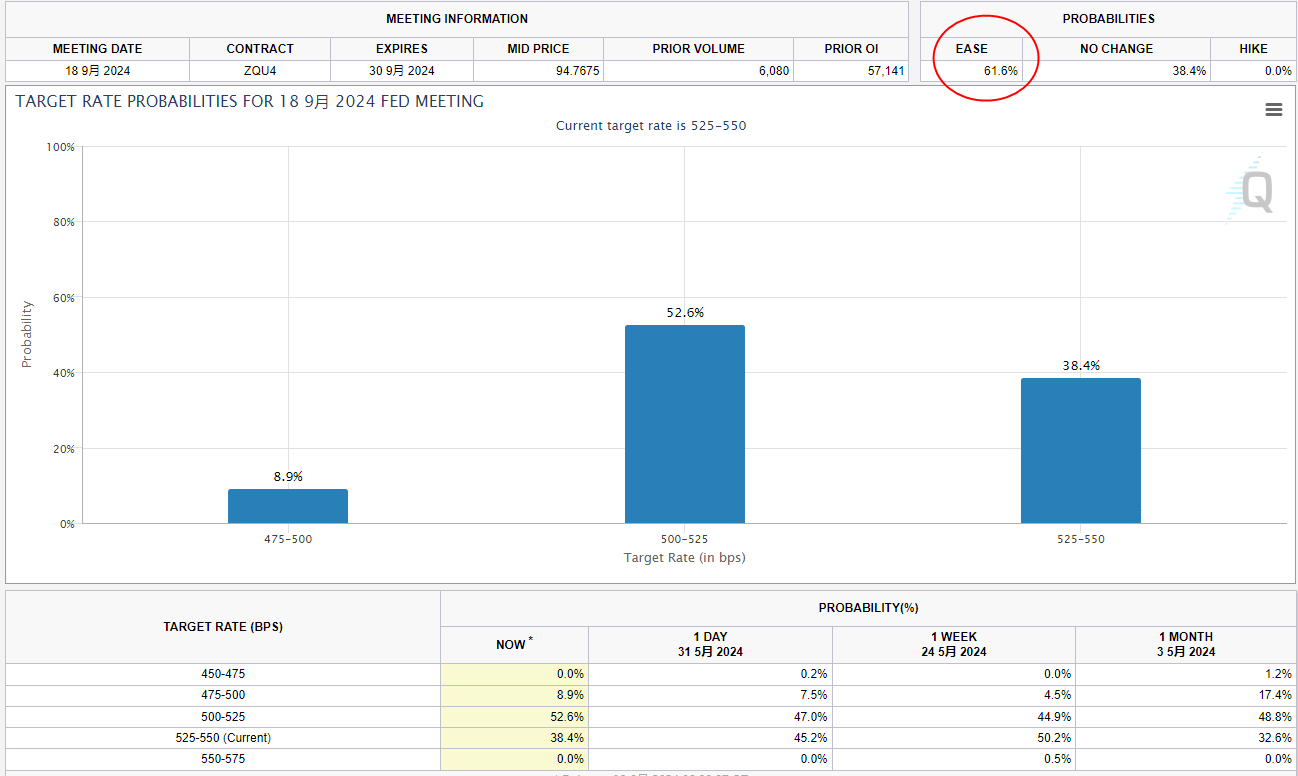Select the 500-525 bar in chart
The image size is (1298, 776).
684,424
